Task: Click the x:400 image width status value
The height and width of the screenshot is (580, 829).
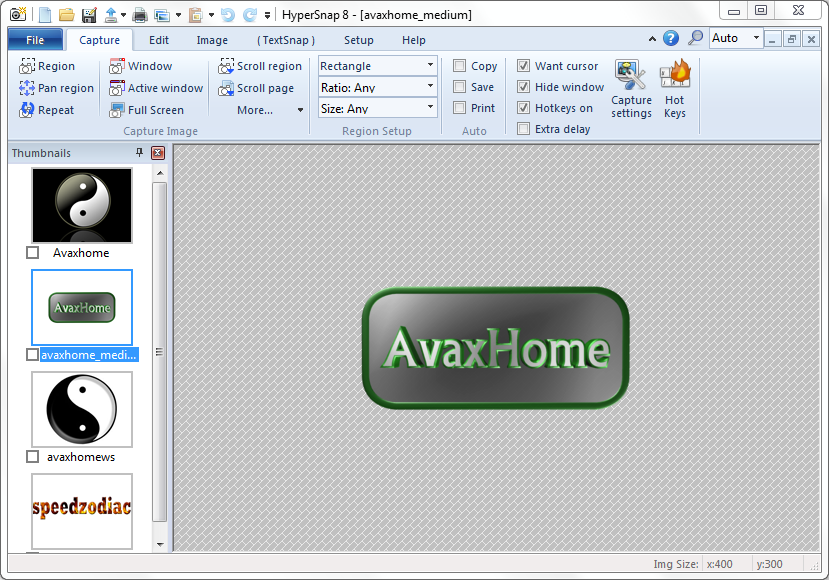Action: point(720,564)
